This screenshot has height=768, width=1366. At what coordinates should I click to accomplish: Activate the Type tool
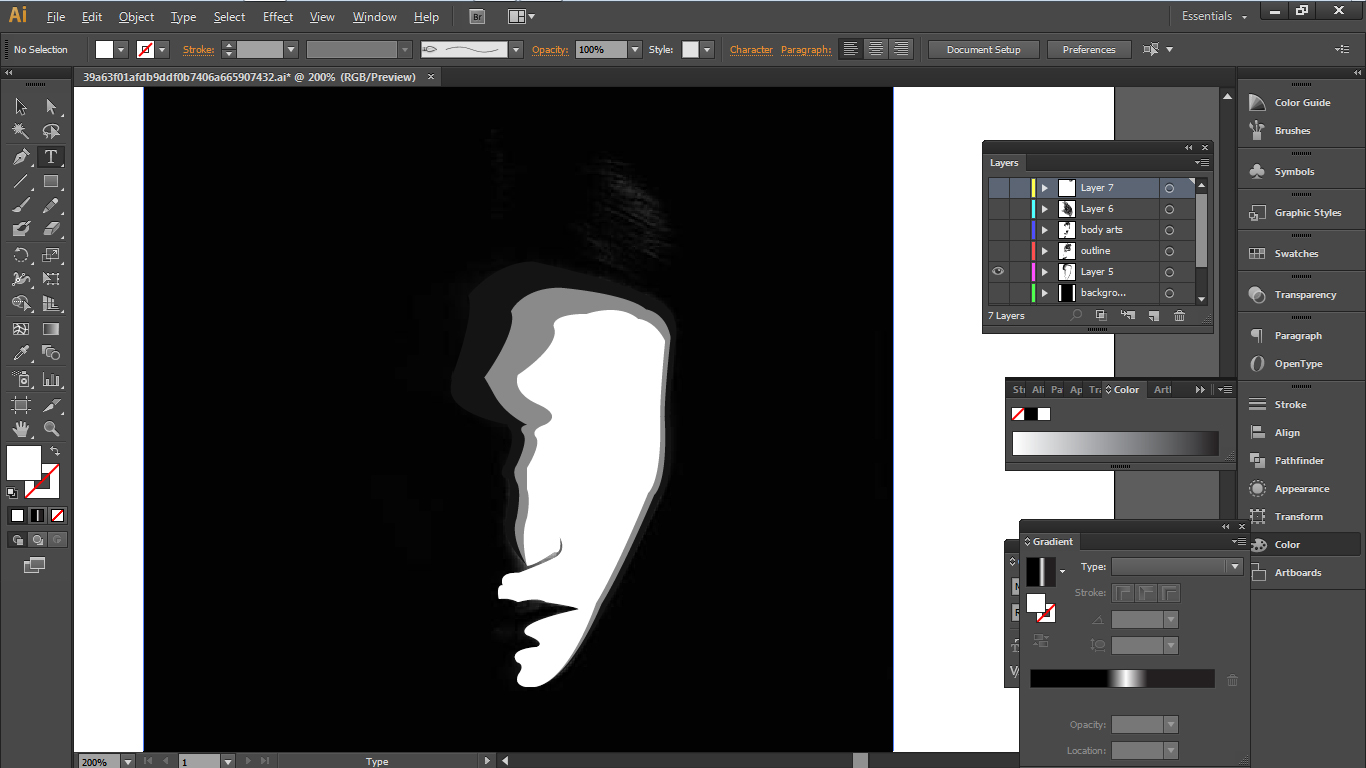51,157
